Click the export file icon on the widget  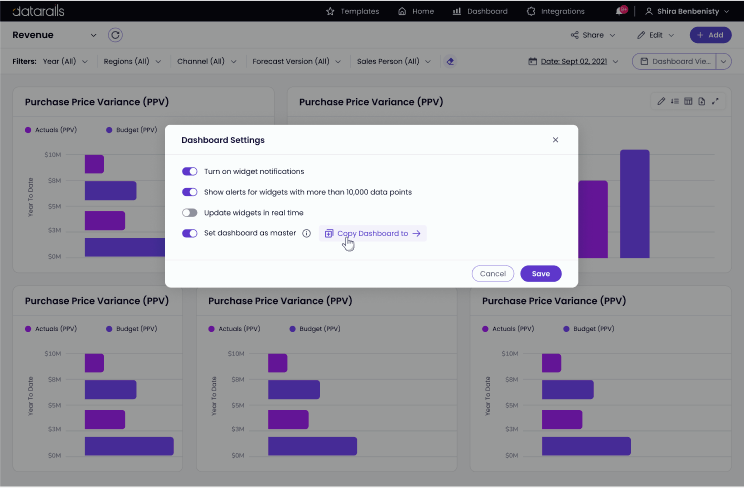tap(701, 101)
